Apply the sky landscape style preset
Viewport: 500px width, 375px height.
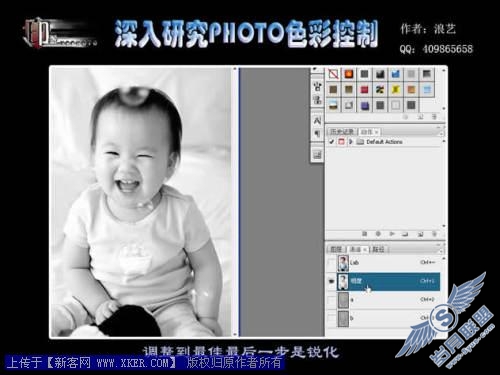pyautogui.click(x=333, y=106)
